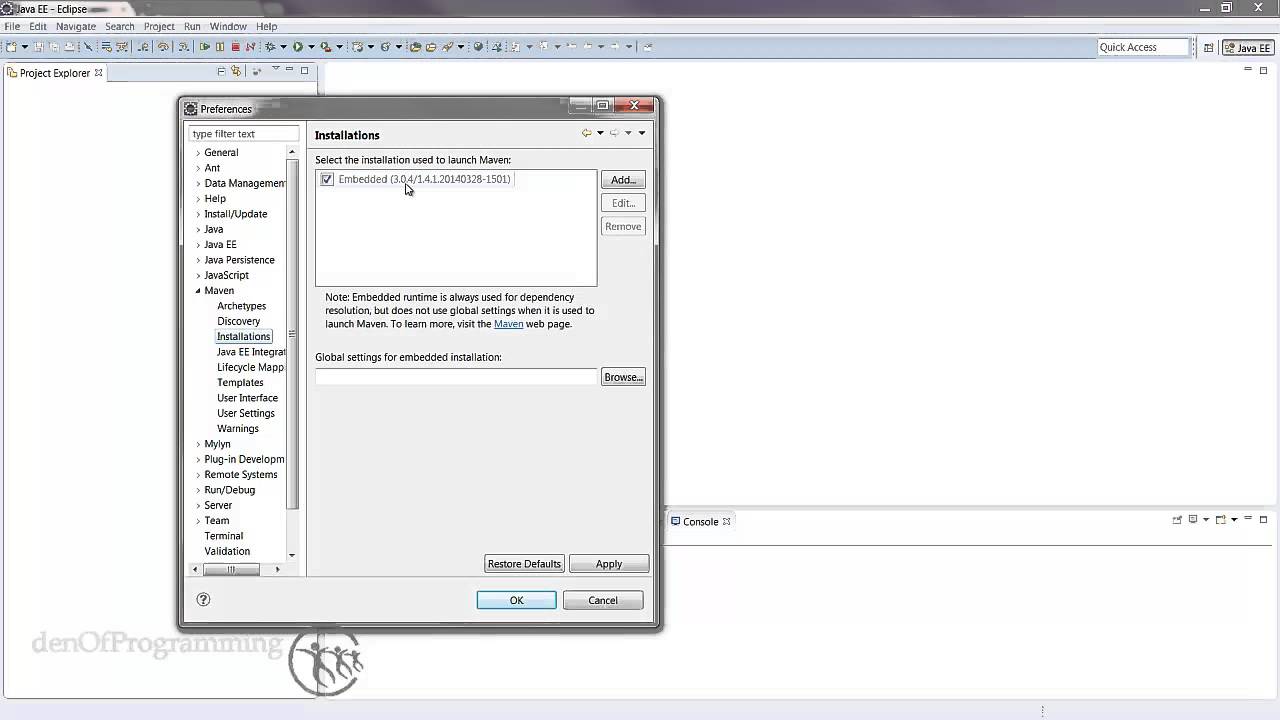The image size is (1280, 720).
Task: Click the Resume debug icon
Action: pos(205,46)
